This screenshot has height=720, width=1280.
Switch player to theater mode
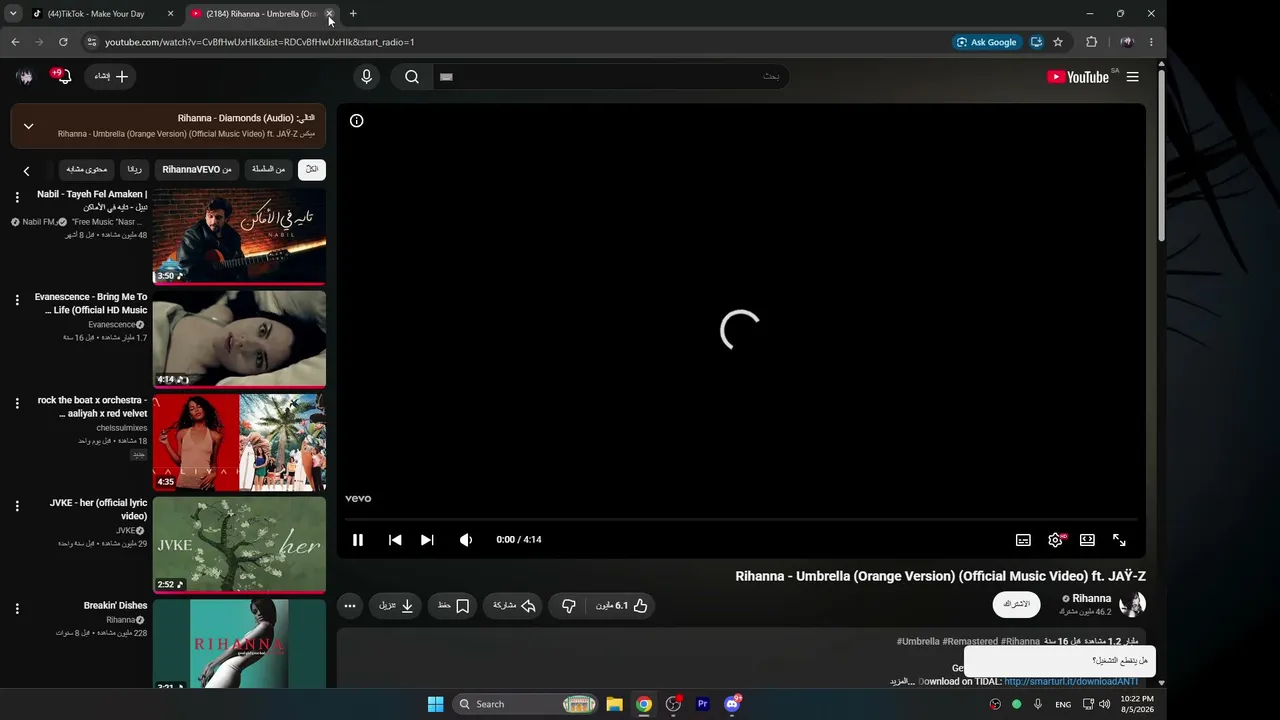(1087, 540)
